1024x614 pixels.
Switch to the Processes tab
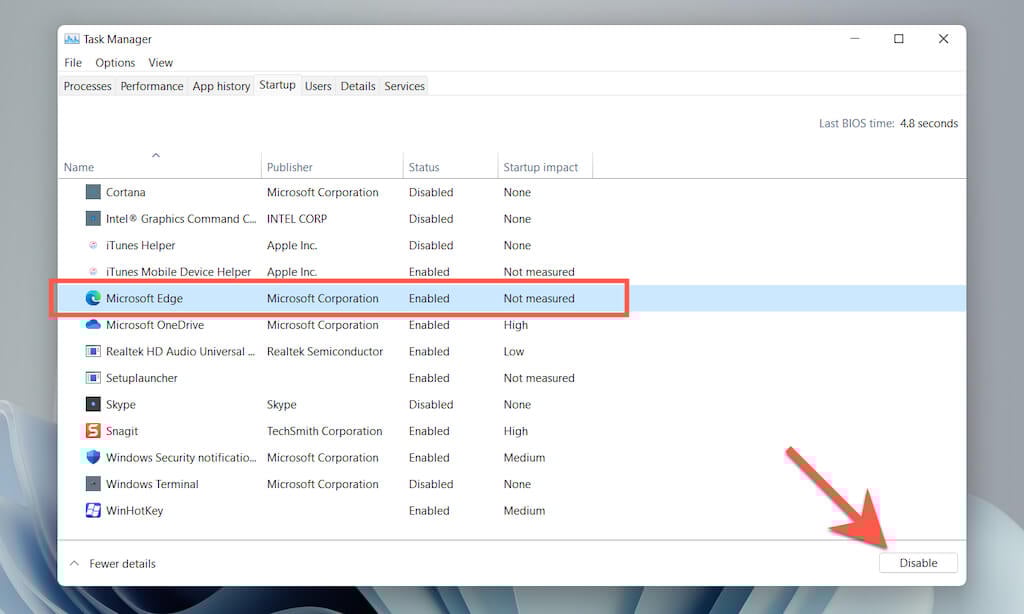[88, 86]
